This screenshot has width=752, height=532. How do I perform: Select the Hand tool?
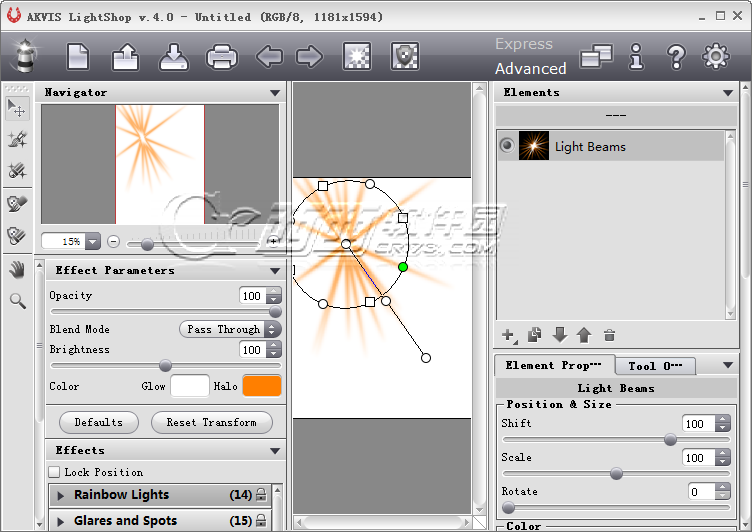tap(17, 270)
